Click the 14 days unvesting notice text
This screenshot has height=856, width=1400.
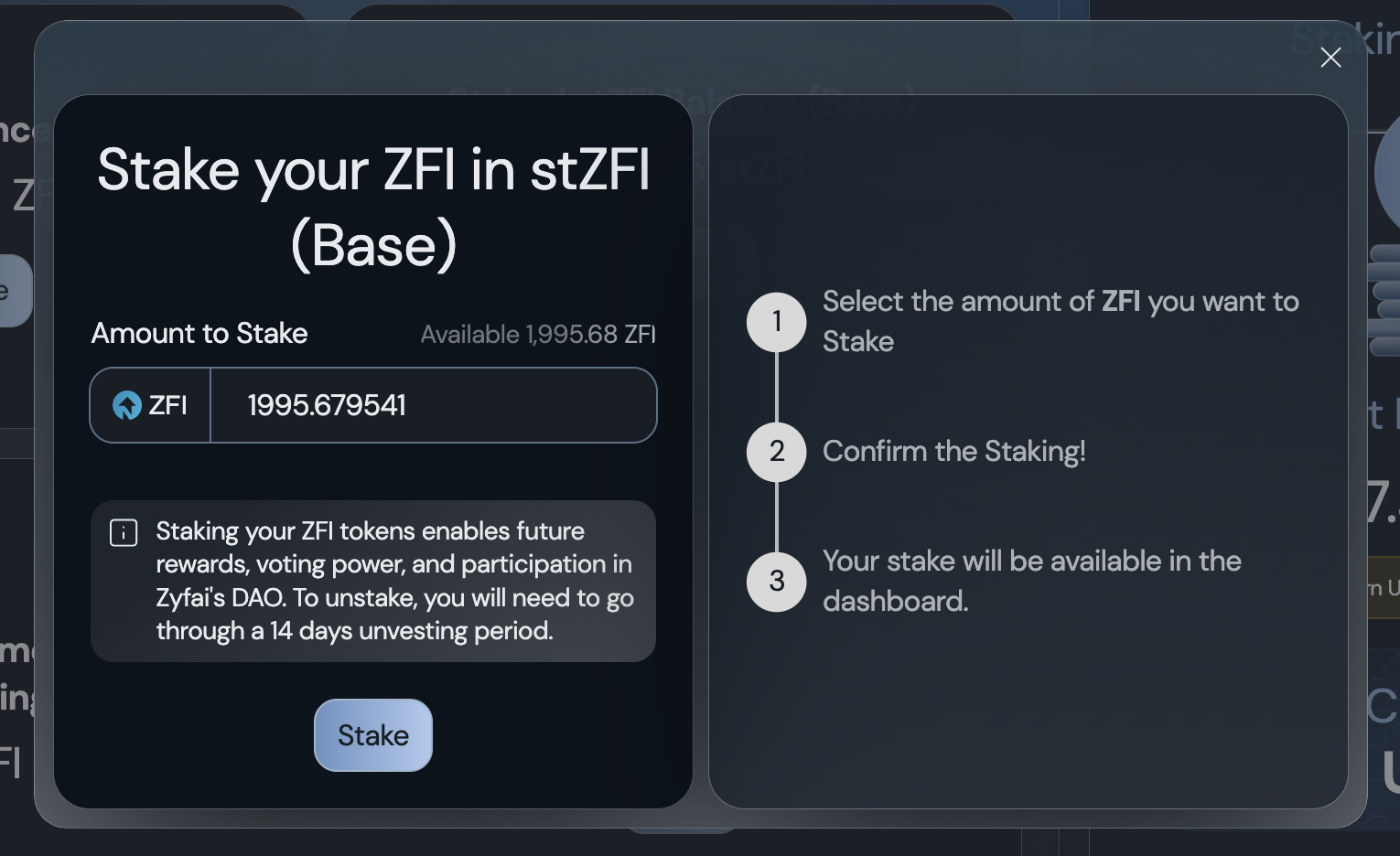pyautogui.click(x=394, y=581)
